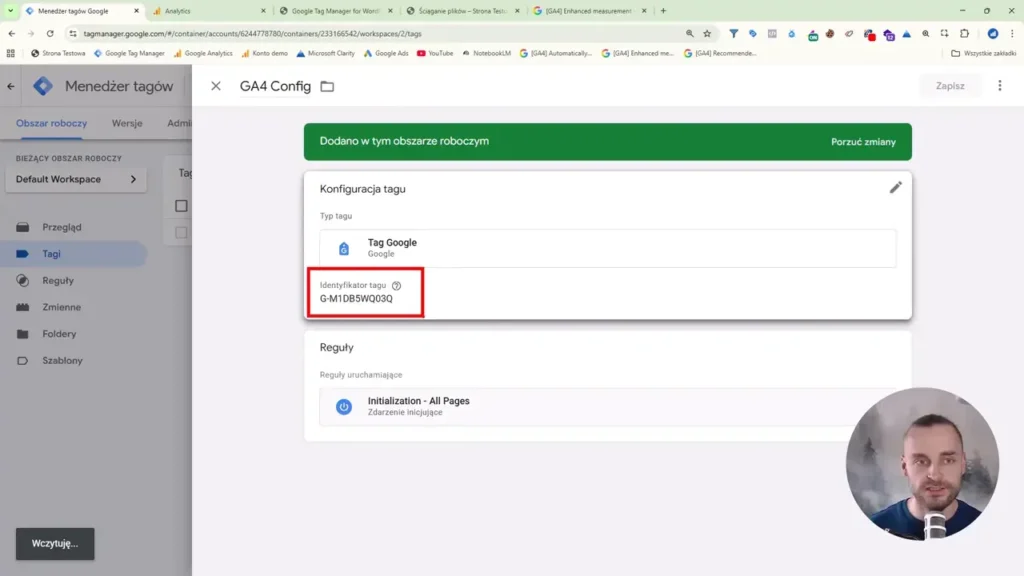
Task: Open the Initialization - All Pages trigger
Action: [607, 406]
